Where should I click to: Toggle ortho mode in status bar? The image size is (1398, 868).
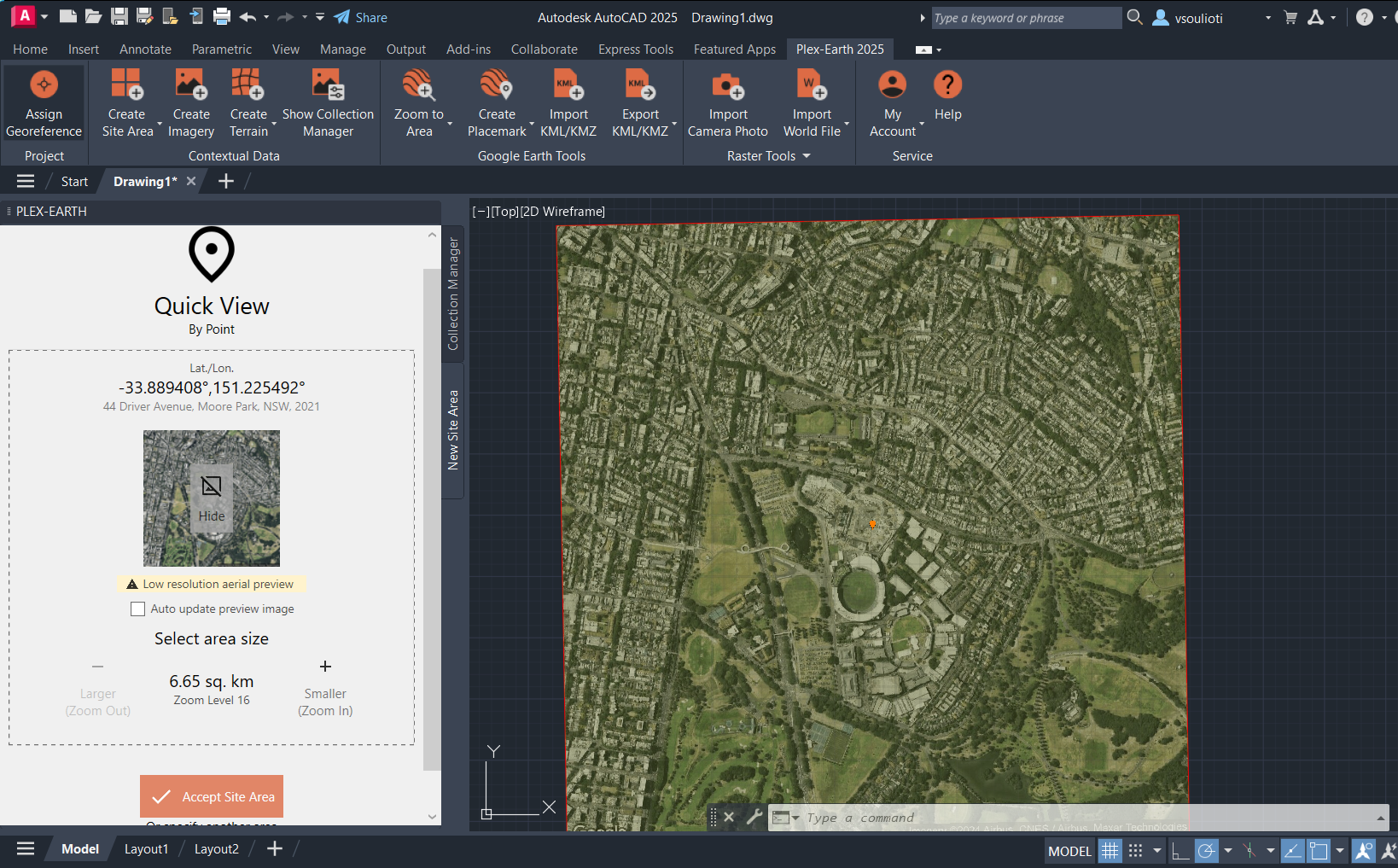(1180, 850)
